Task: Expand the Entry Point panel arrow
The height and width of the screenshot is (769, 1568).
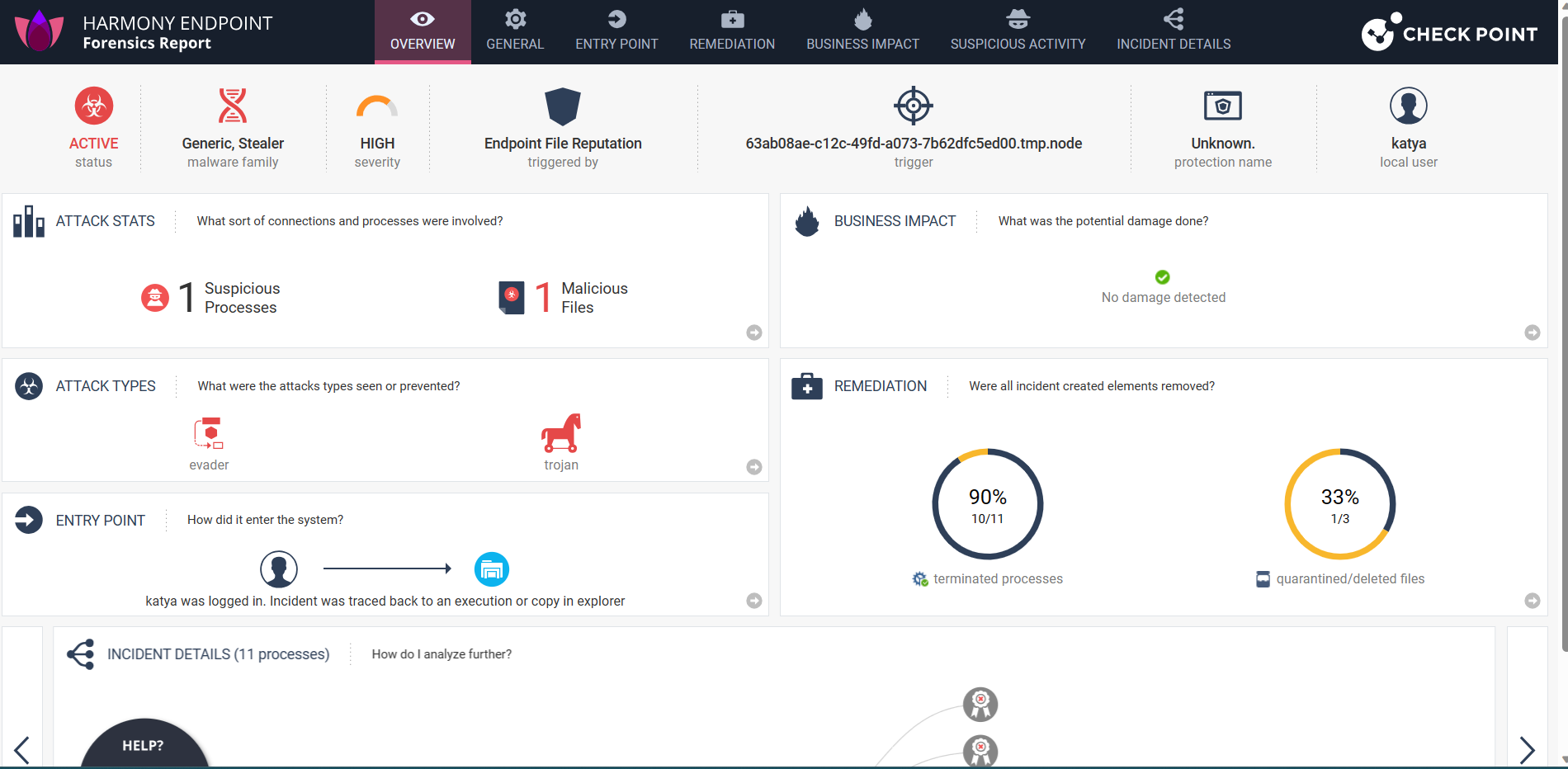Action: coord(754,601)
